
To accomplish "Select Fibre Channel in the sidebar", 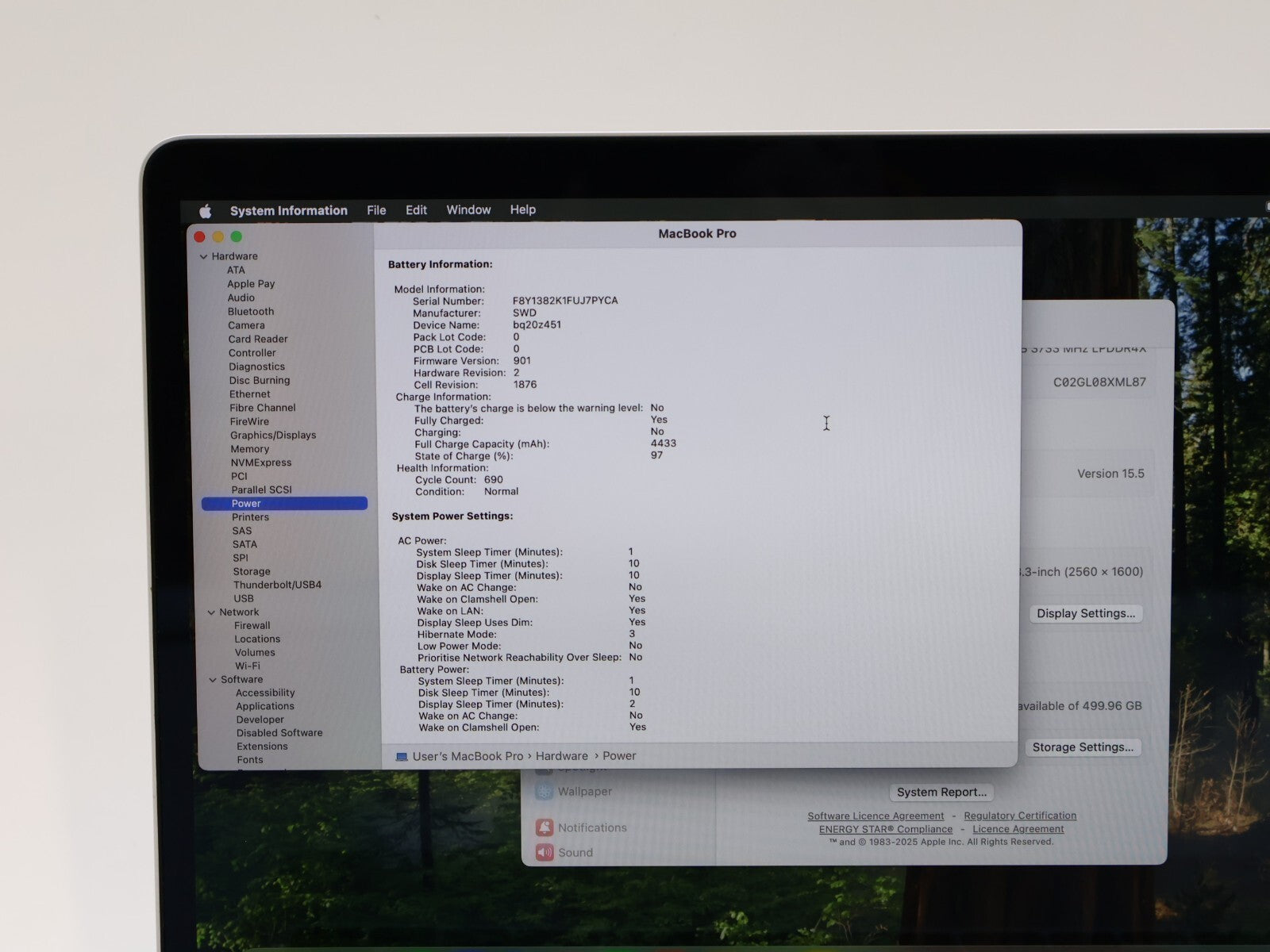I will tap(263, 408).
